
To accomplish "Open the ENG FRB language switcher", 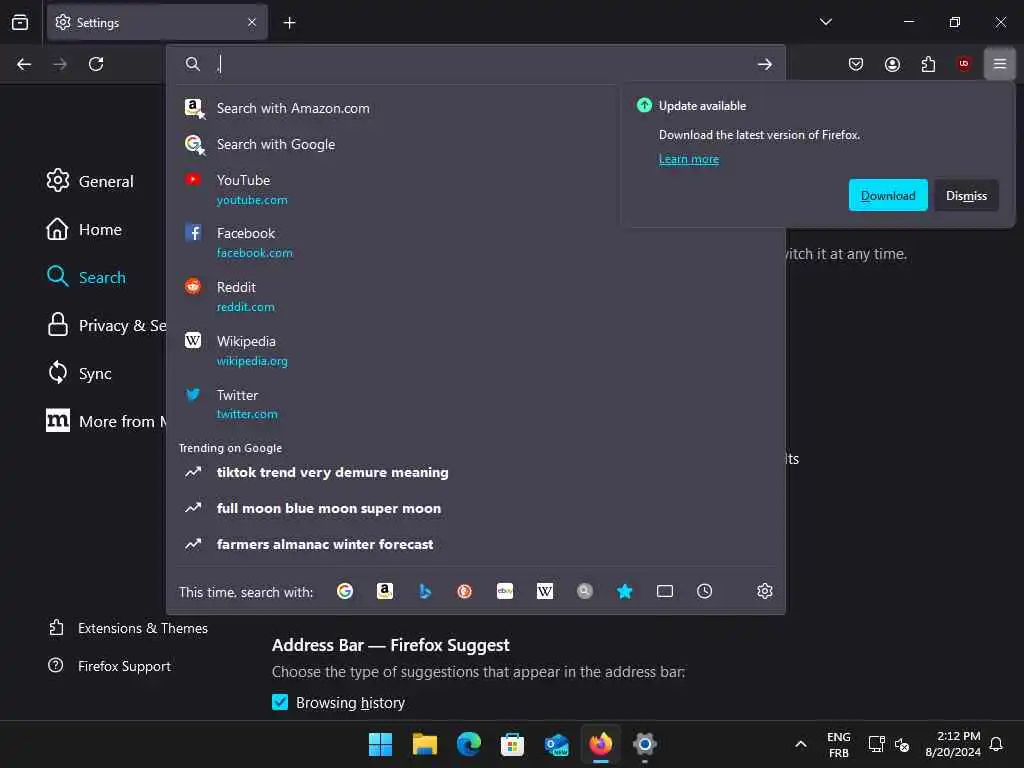I will (x=839, y=744).
